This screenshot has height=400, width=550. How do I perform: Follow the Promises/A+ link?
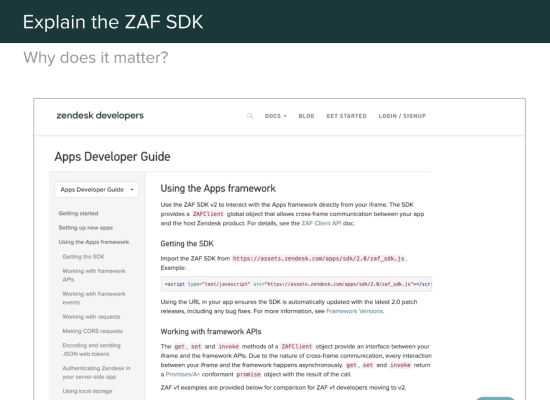click(182, 374)
